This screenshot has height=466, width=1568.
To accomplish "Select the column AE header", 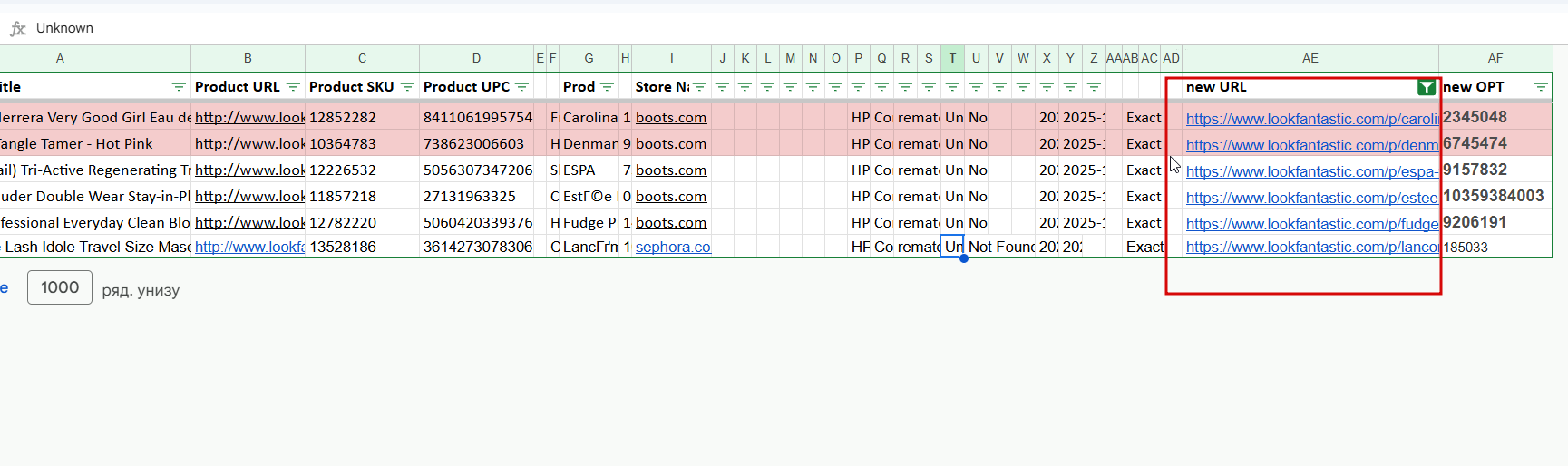I will point(1310,58).
